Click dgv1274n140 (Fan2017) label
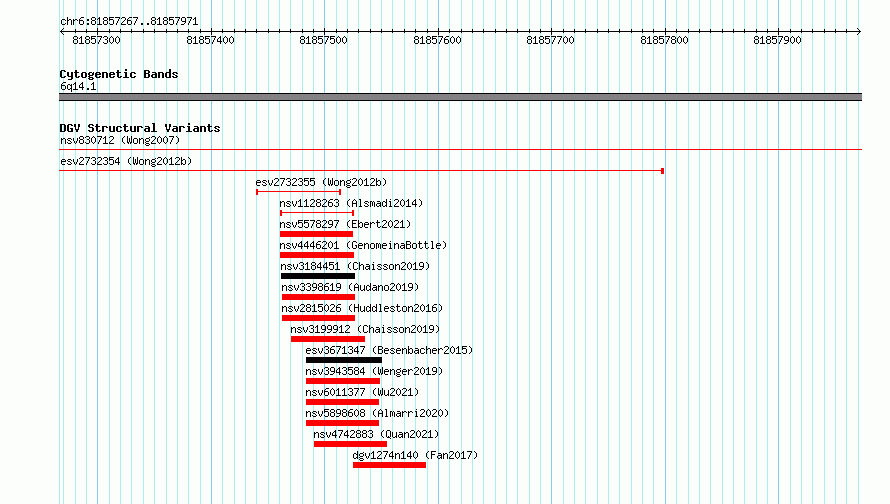Viewport: 890px width, 504px height. point(415,455)
